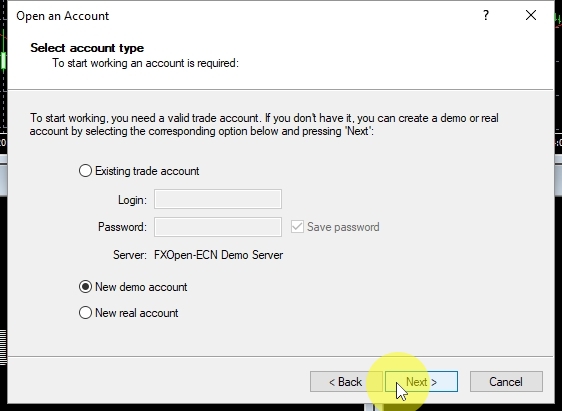Click the Select account type heading
This screenshot has width=562, height=411.
pyautogui.click(x=87, y=48)
